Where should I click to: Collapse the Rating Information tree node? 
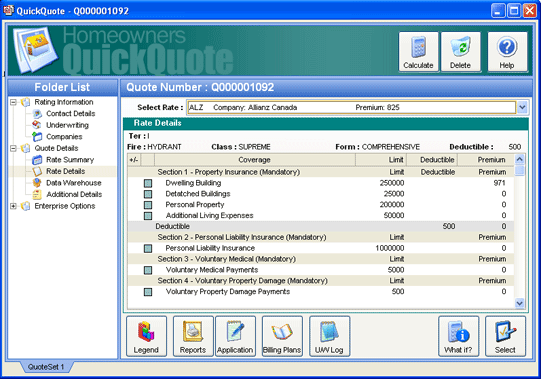pos(13,102)
